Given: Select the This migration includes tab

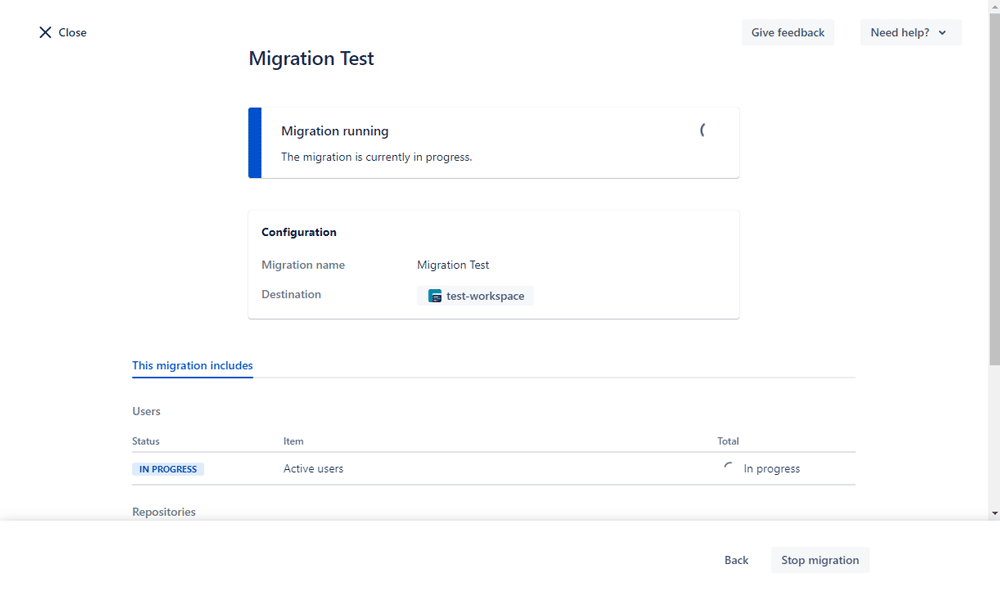Looking at the screenshot, I should [x=192, y=365].
